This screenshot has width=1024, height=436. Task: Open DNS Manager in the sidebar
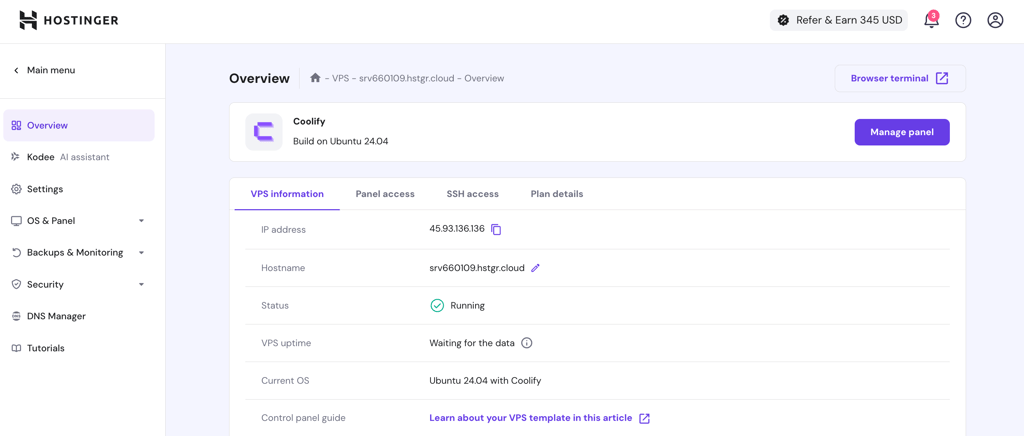(79, 317)
